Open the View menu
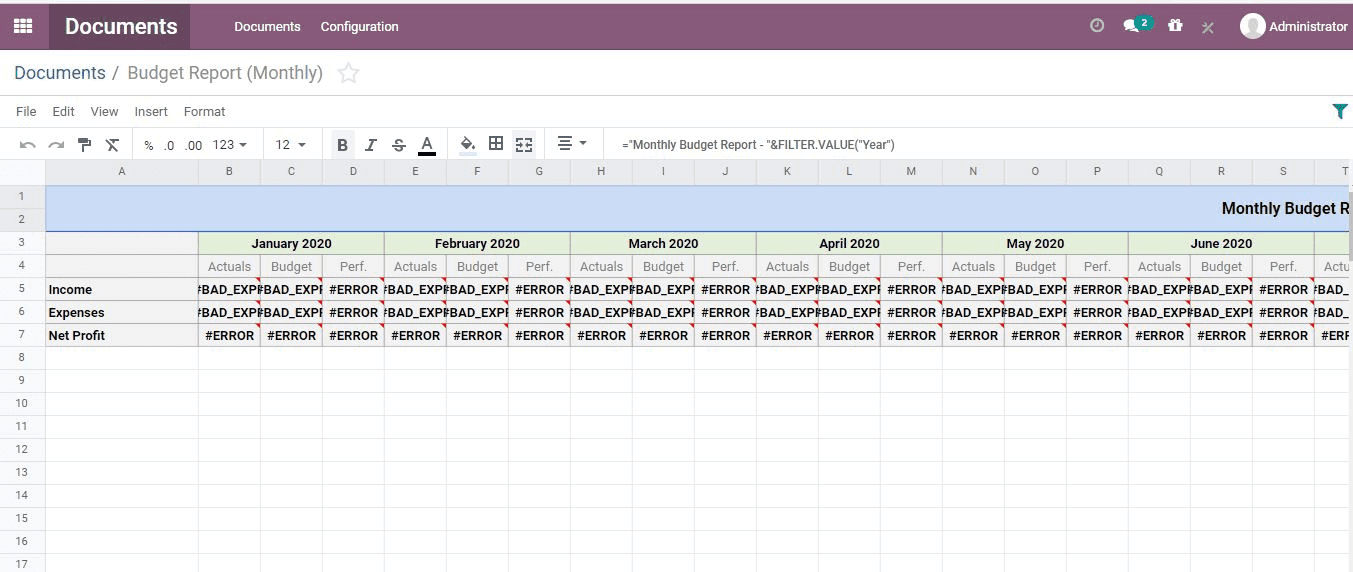1353x572 pixels. click(x=104, y=111)
